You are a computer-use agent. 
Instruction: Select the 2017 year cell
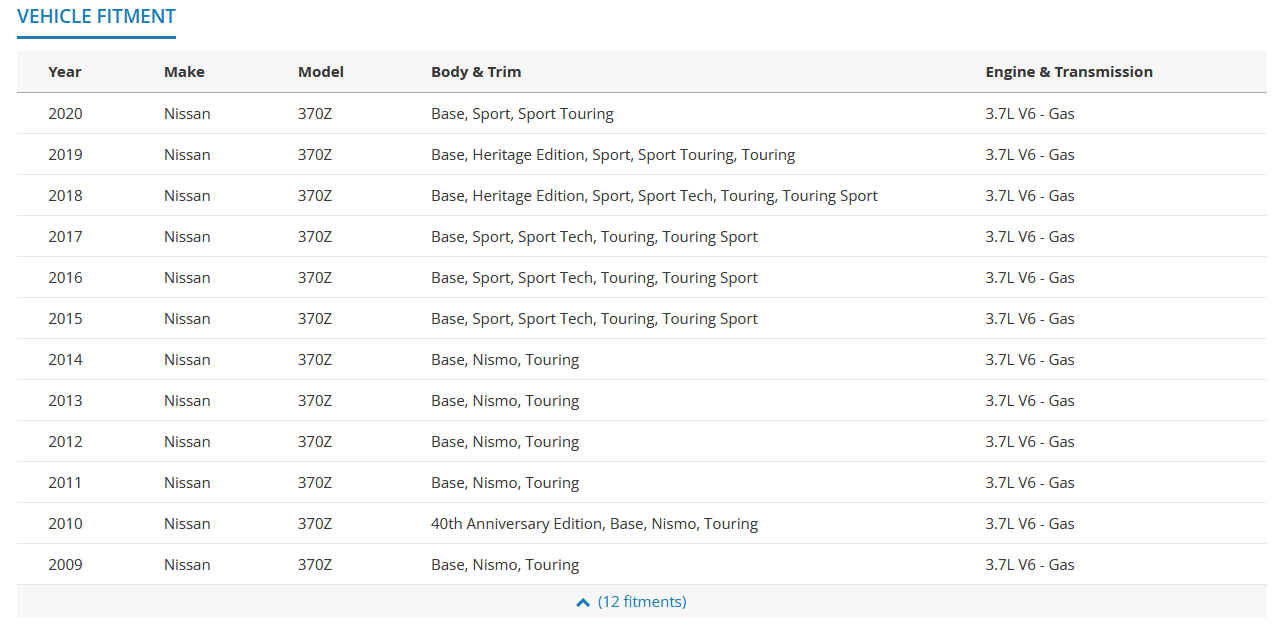click(65, 237)
